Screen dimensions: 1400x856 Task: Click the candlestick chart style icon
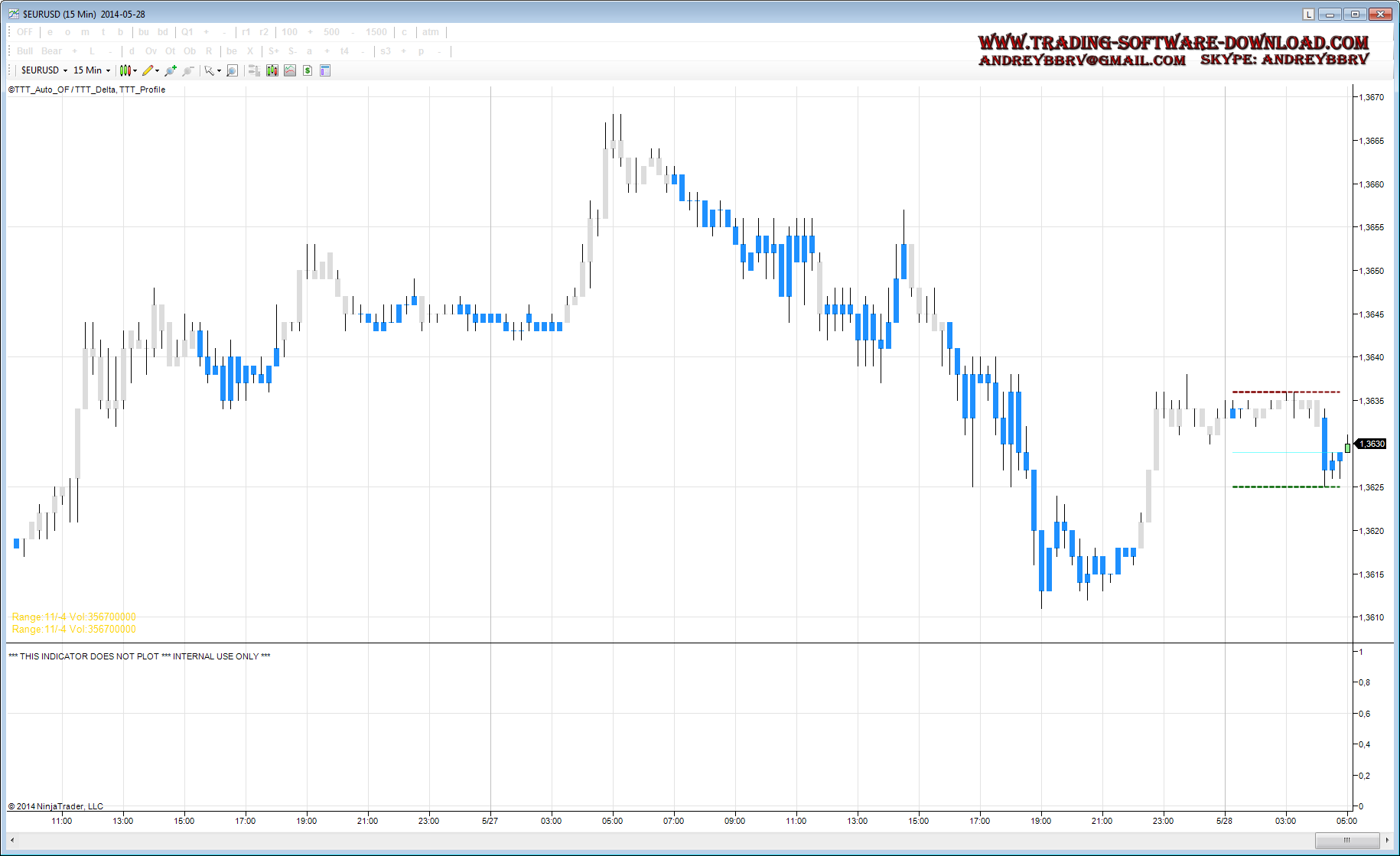pos(125,70)
